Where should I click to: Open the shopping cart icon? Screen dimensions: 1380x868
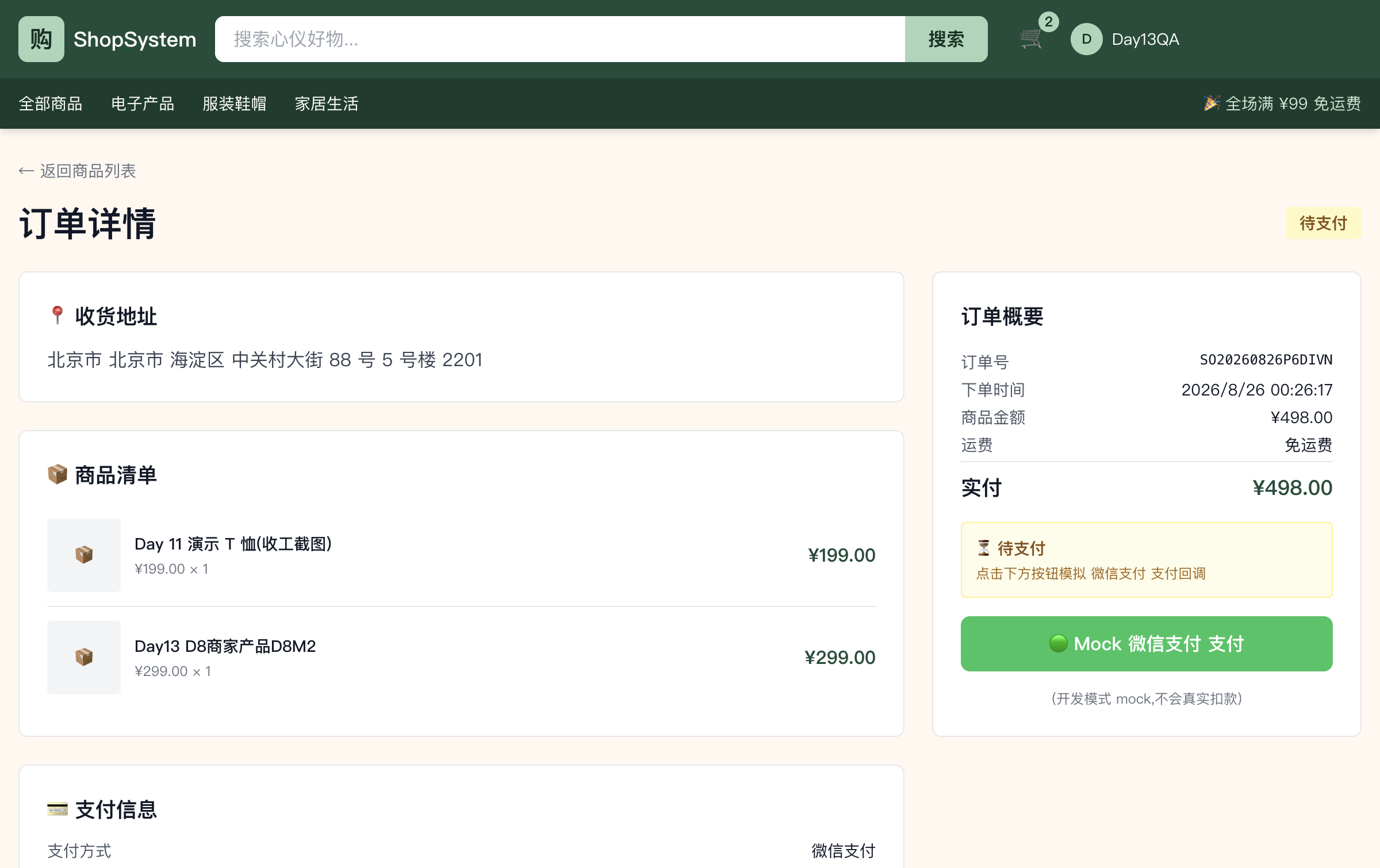click(x=1032, y=39)
